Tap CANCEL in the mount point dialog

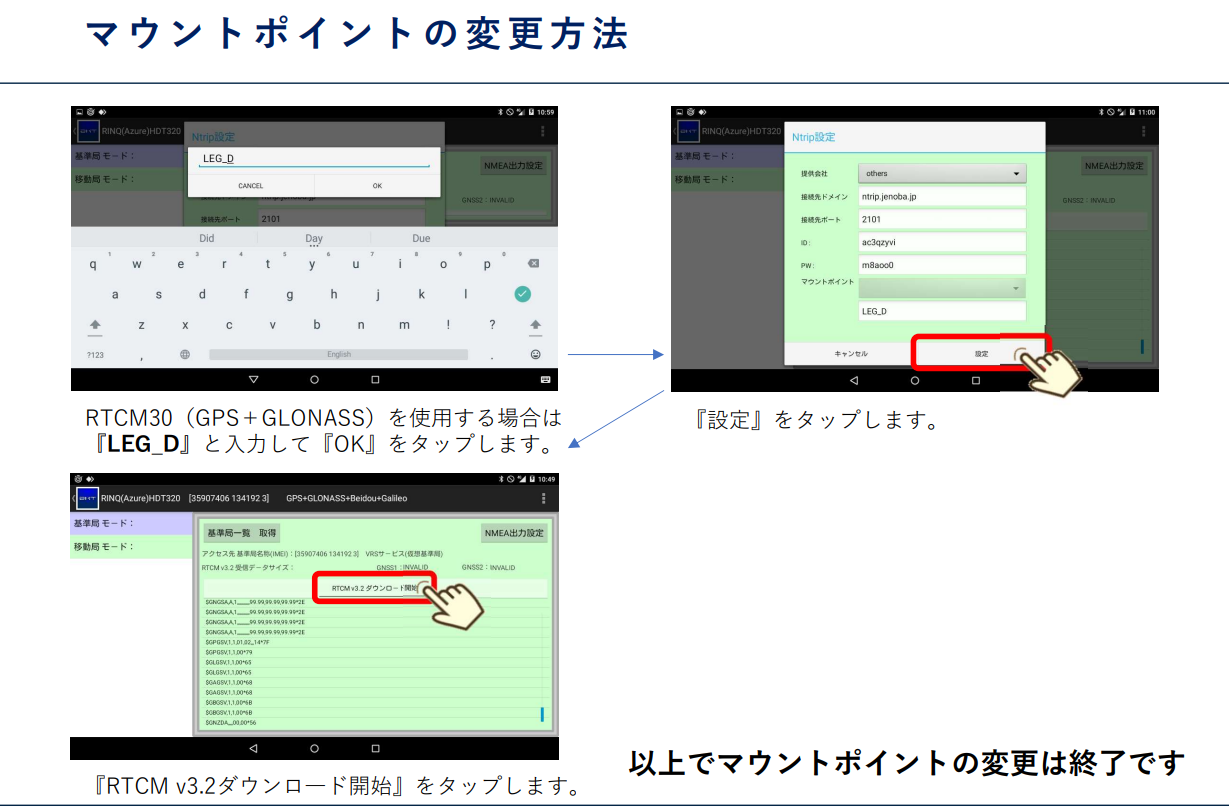[x=250, y=186]
